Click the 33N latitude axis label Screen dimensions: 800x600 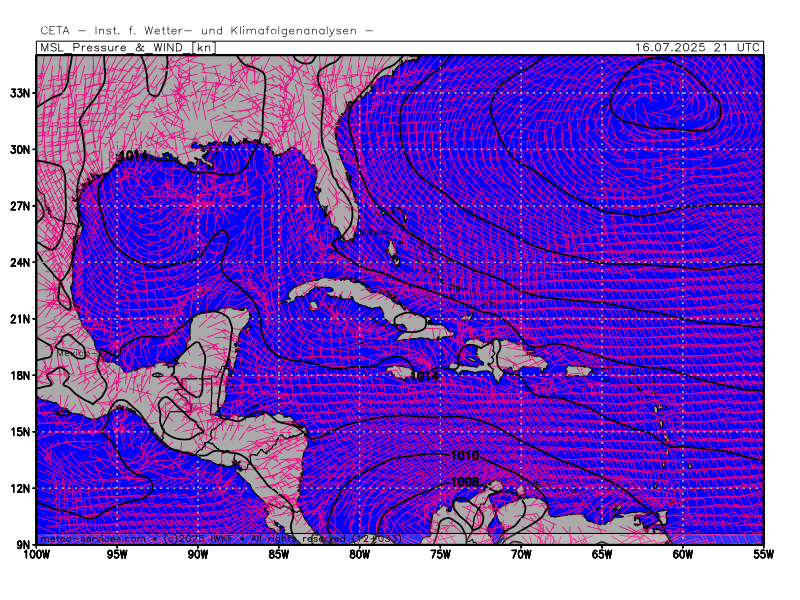click(20, 93)
